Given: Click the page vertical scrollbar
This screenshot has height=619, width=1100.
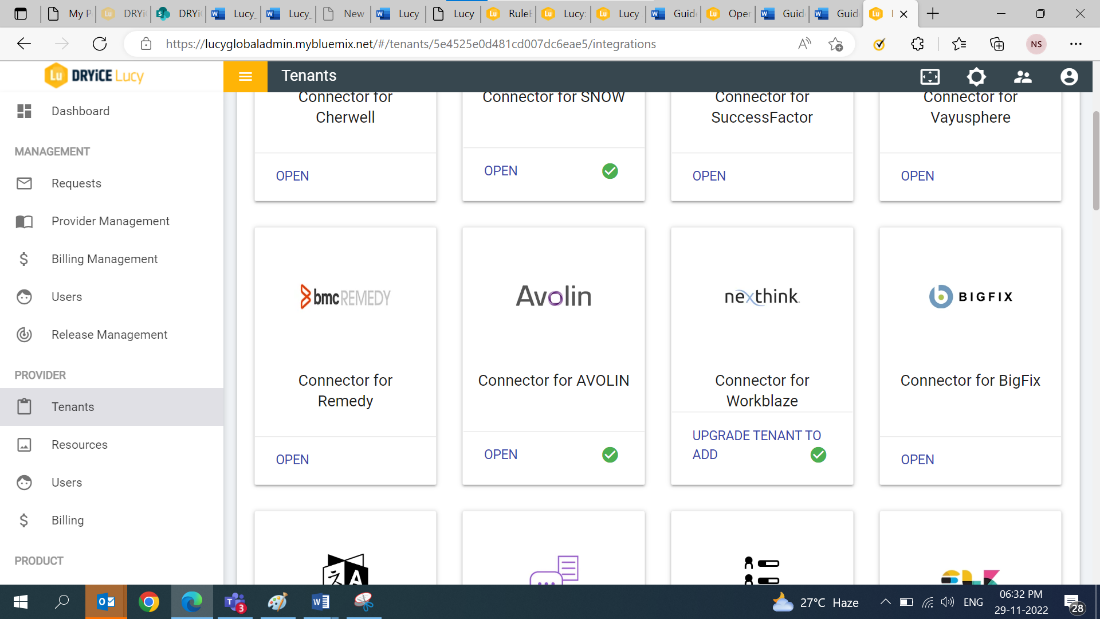Looking at the screenshot, I should 1095,160.
